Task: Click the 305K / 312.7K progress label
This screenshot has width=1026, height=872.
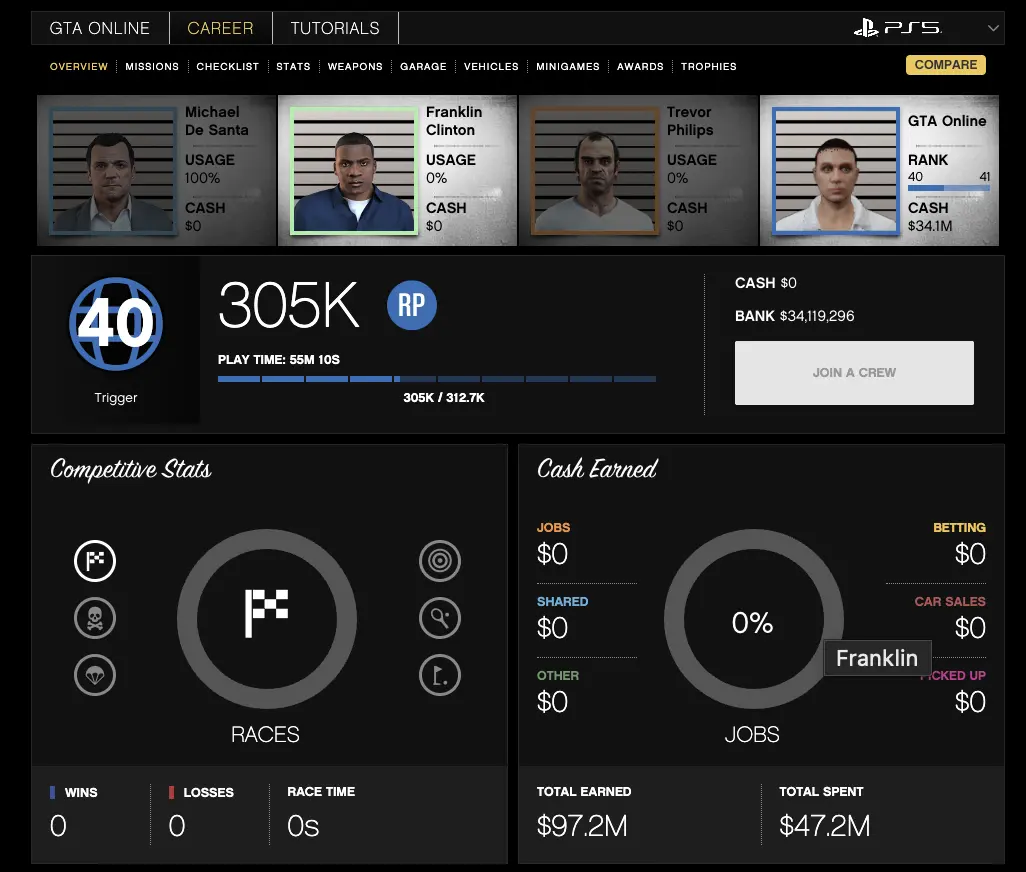Action: [x=444, y=397]
